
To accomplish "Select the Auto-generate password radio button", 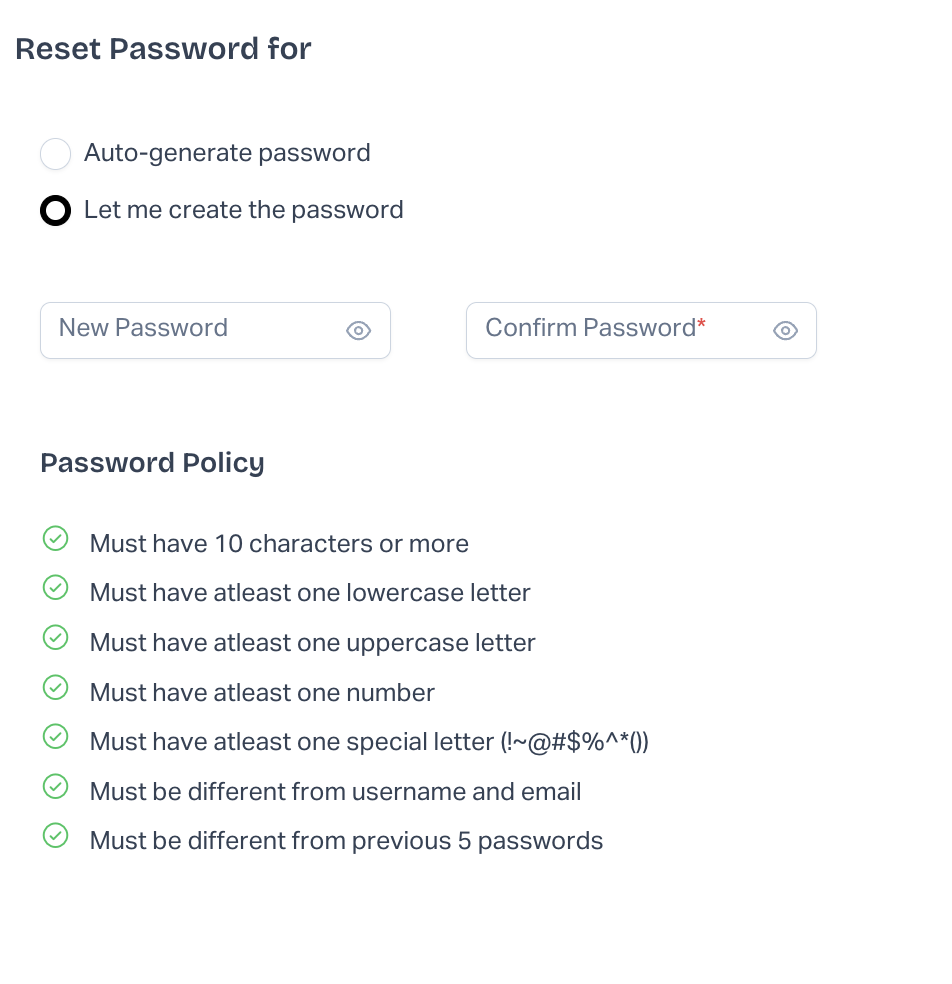I will pos(55,154).
